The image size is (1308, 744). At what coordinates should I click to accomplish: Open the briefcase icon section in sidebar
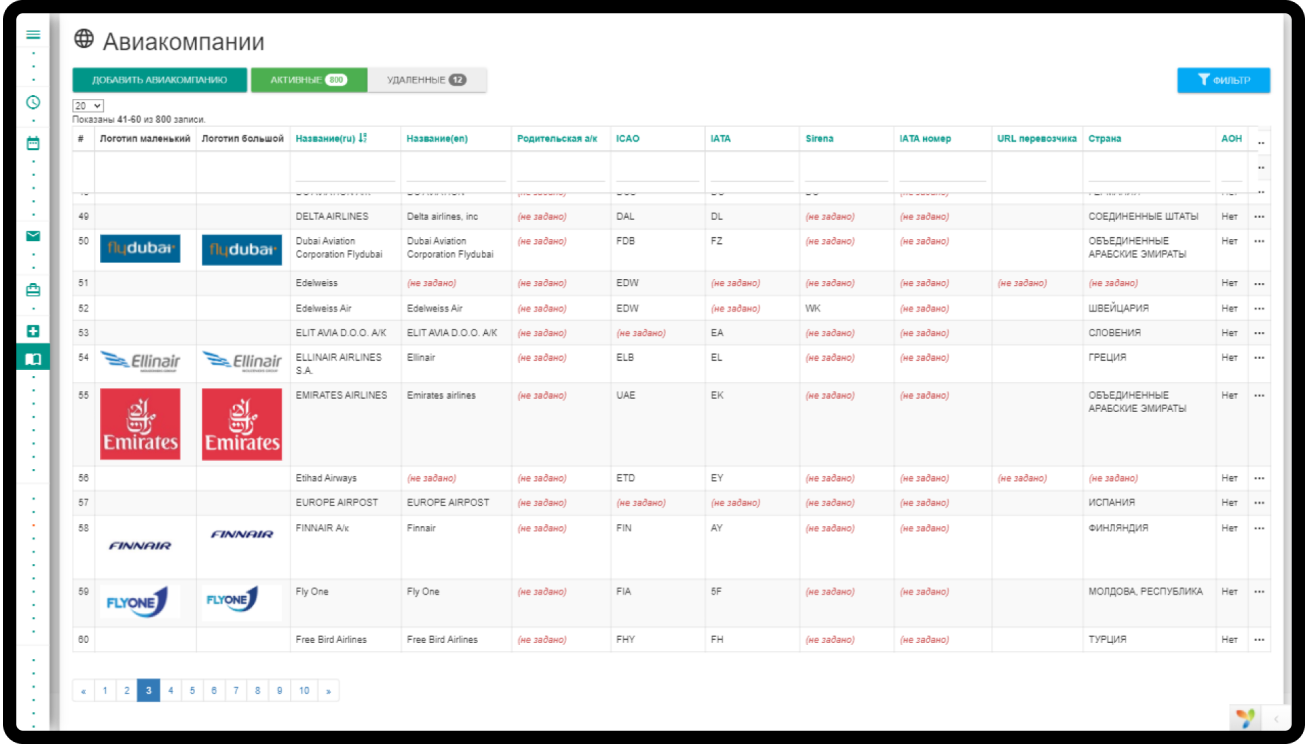33,290
